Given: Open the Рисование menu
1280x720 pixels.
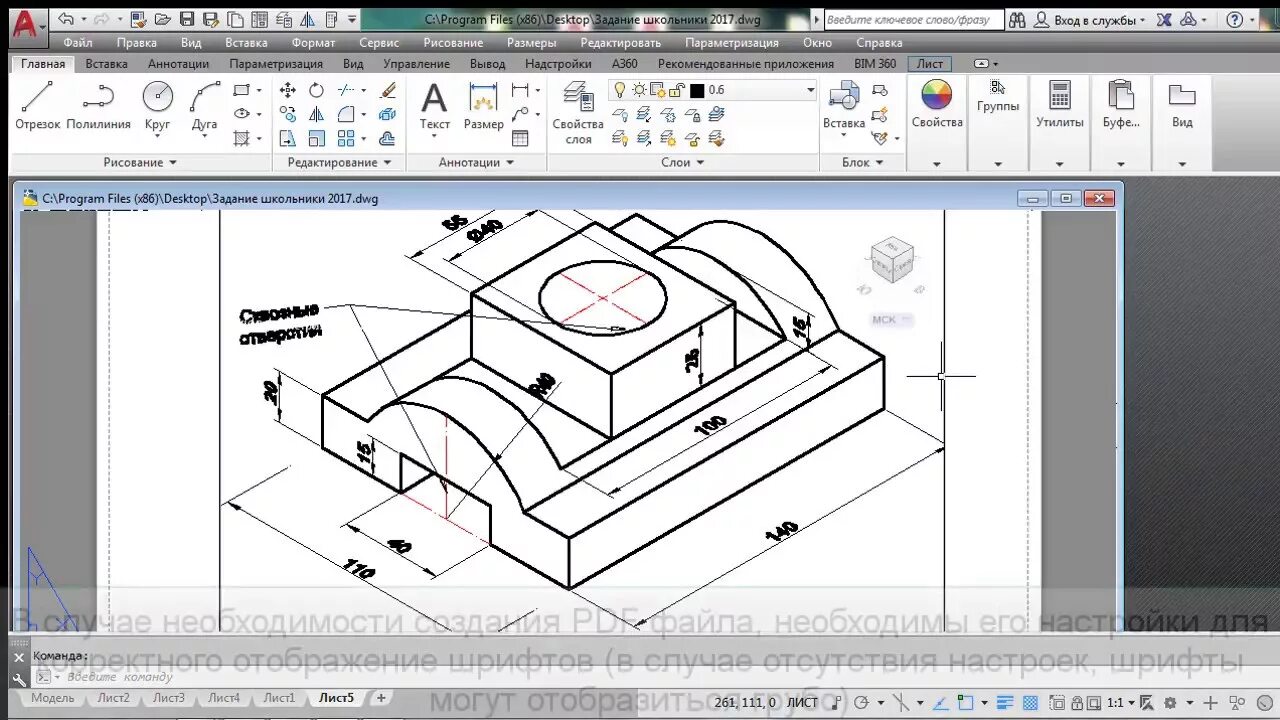Looking at the screenshot, I should click(453, 42).
